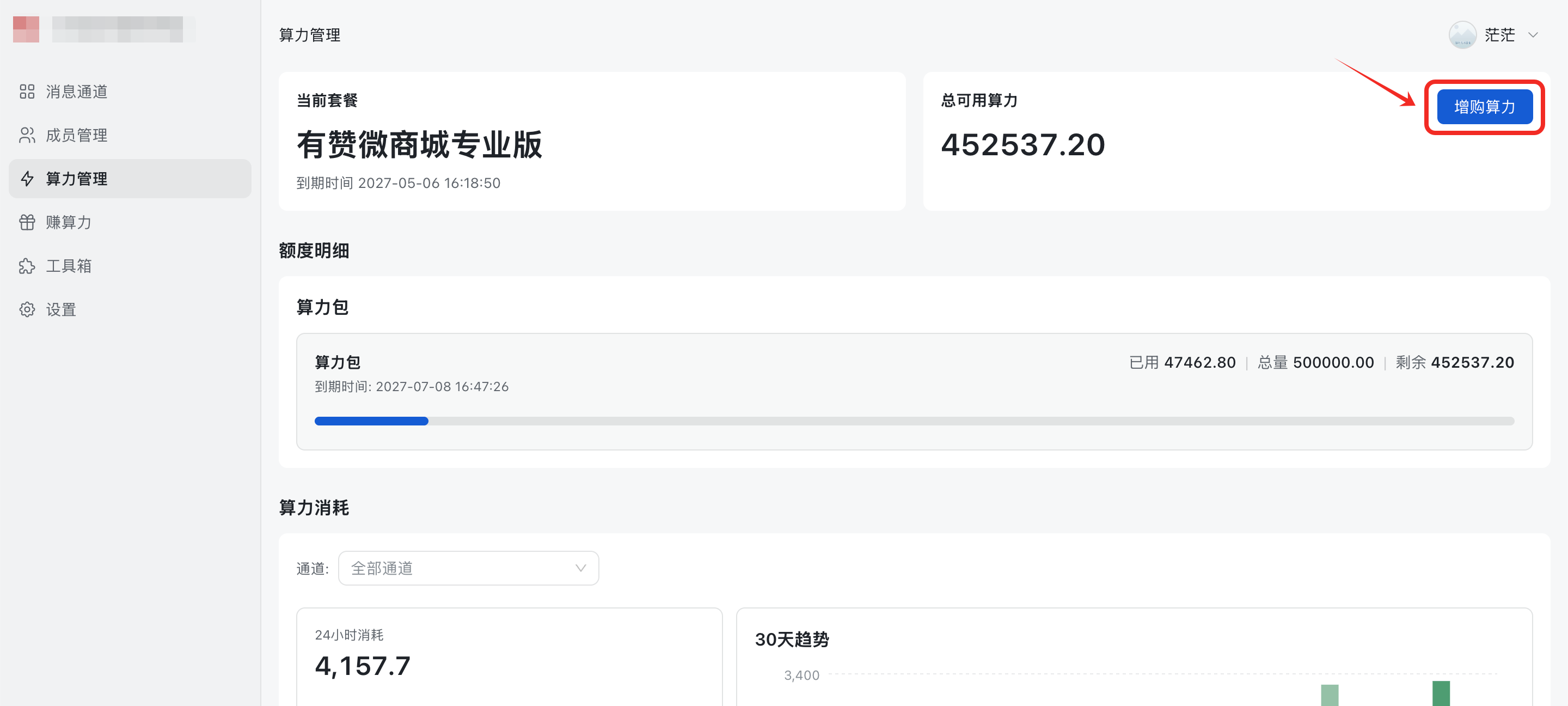
Task: Click 剩余 452537.20 value
Action: [1454, 362]
